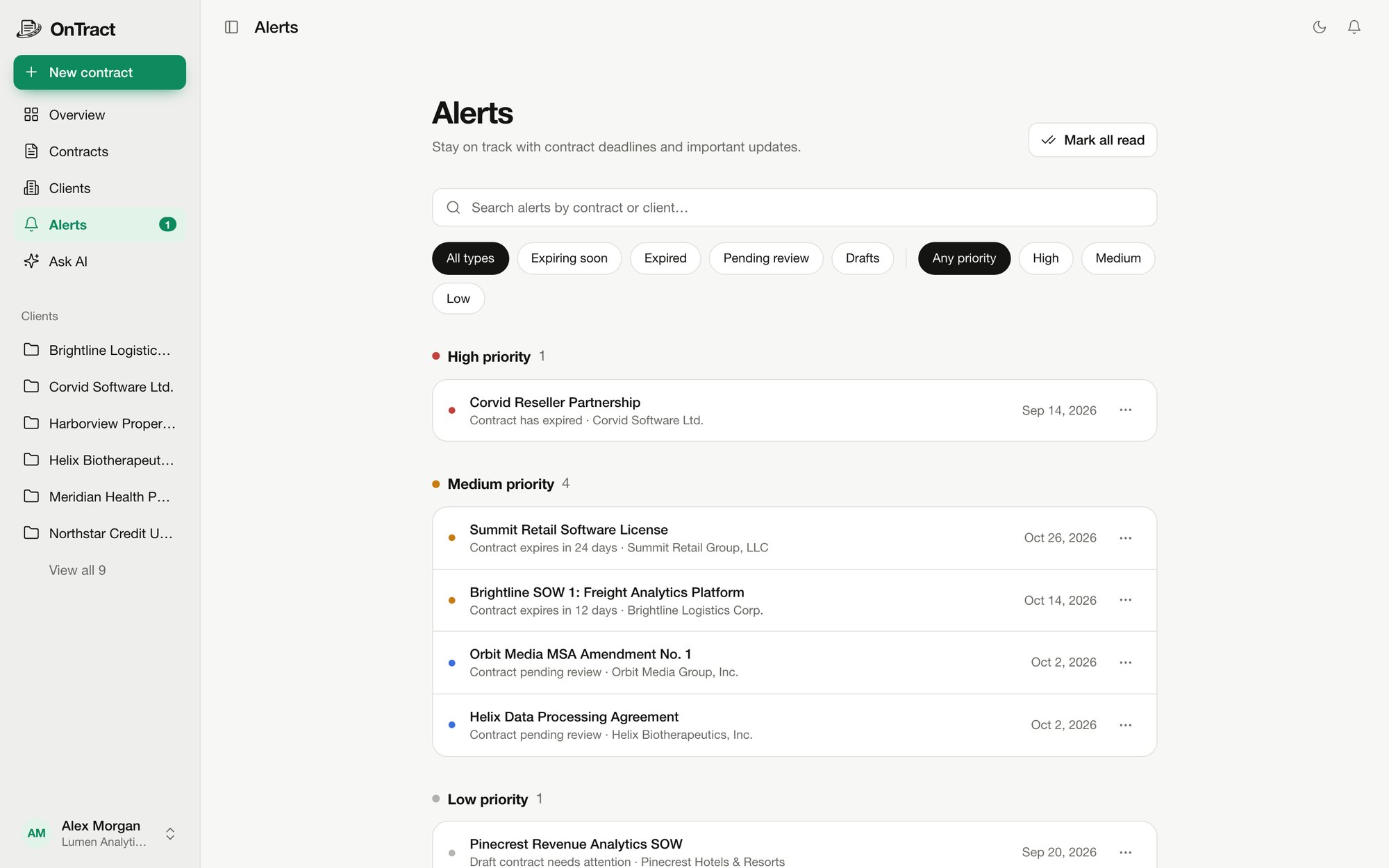Filter alerts by Expiring soon
Image resolution: width=1389 pixels, height=868 pixels.
point(569,258)
